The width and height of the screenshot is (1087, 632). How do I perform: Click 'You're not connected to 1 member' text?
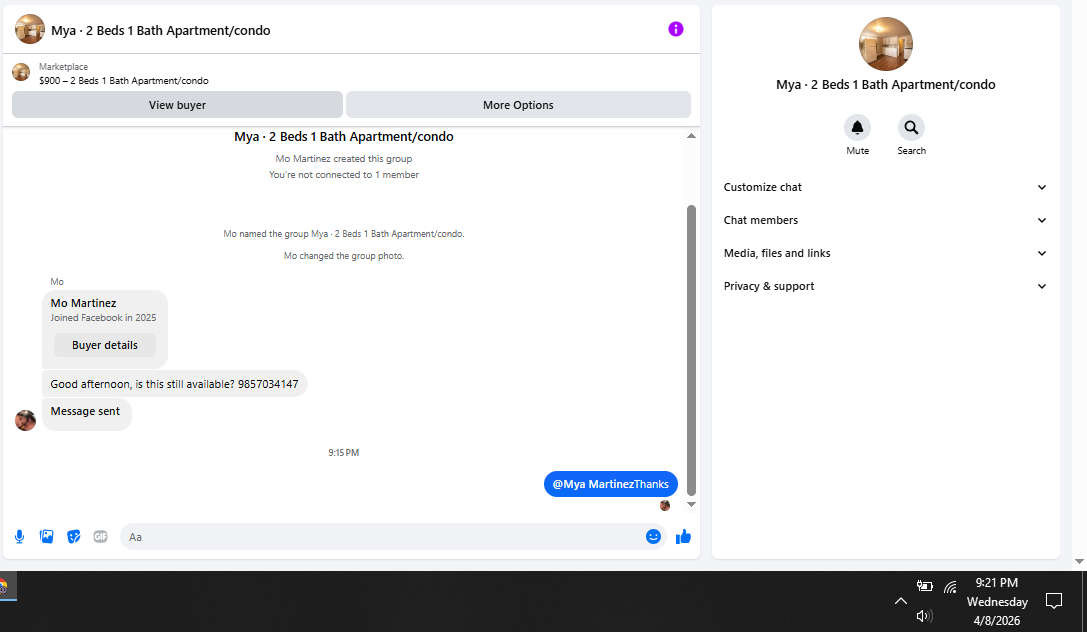[344, 175]
